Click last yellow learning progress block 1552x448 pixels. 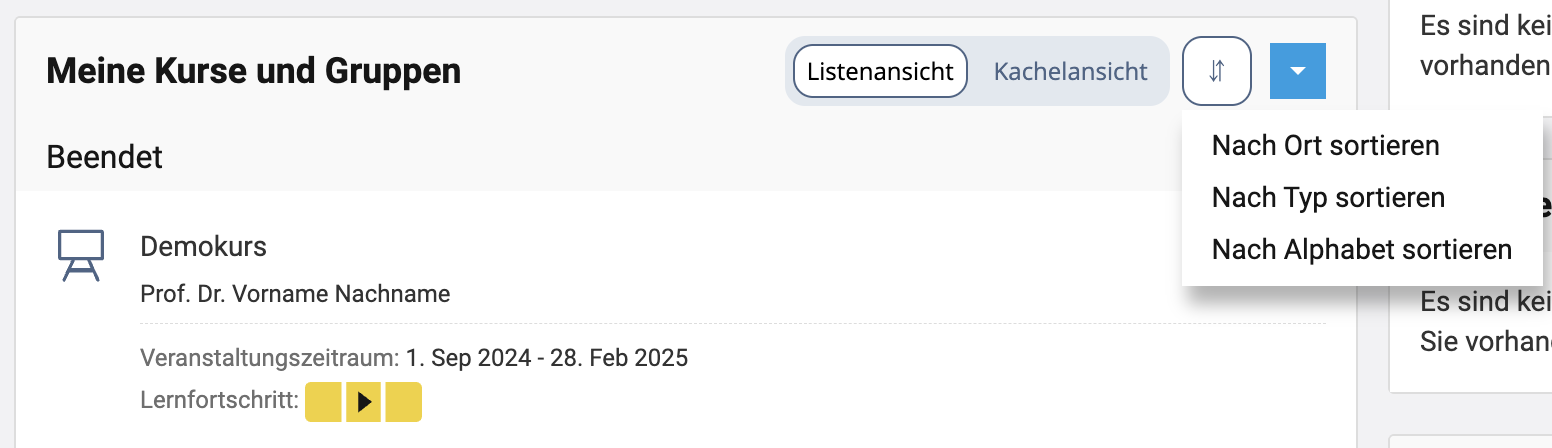(x=403, y=402)
